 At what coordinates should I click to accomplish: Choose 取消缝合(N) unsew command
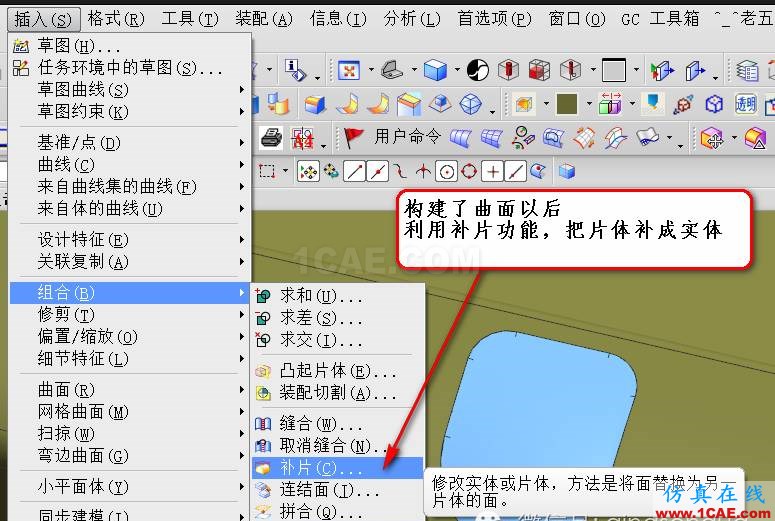point(338,445)
